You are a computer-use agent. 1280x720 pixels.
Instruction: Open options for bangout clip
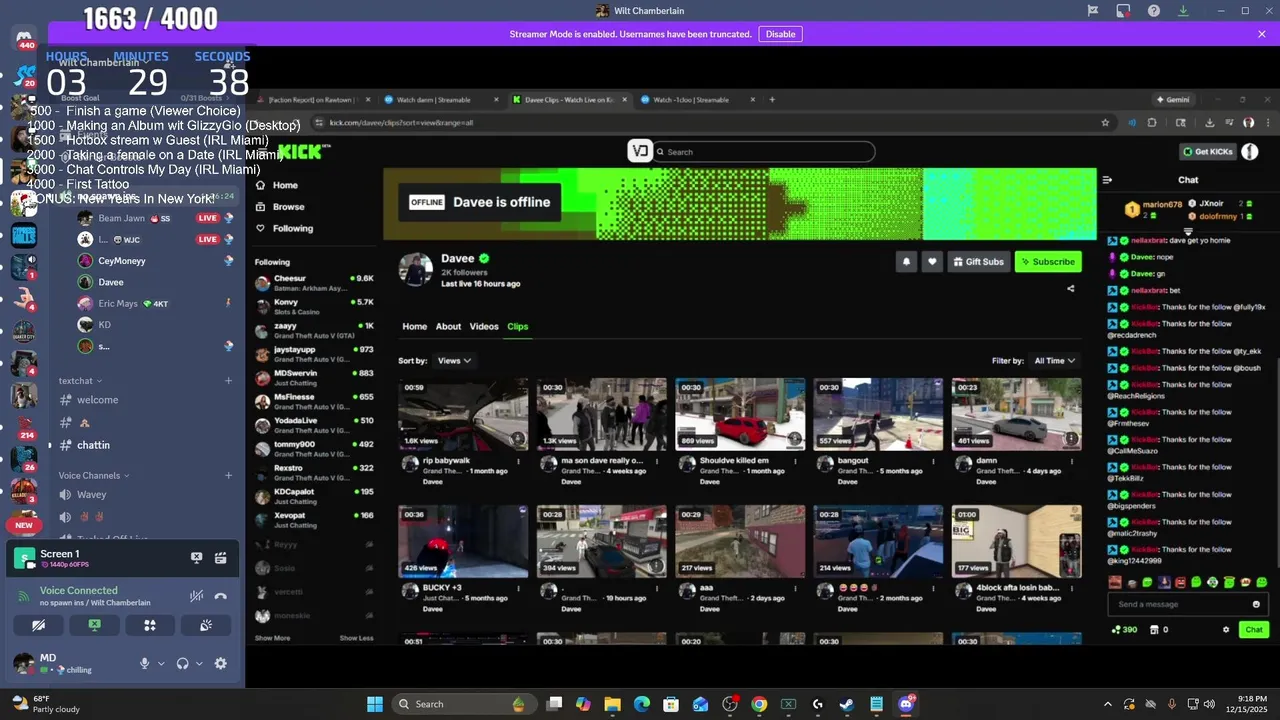[x=934, y=462]
